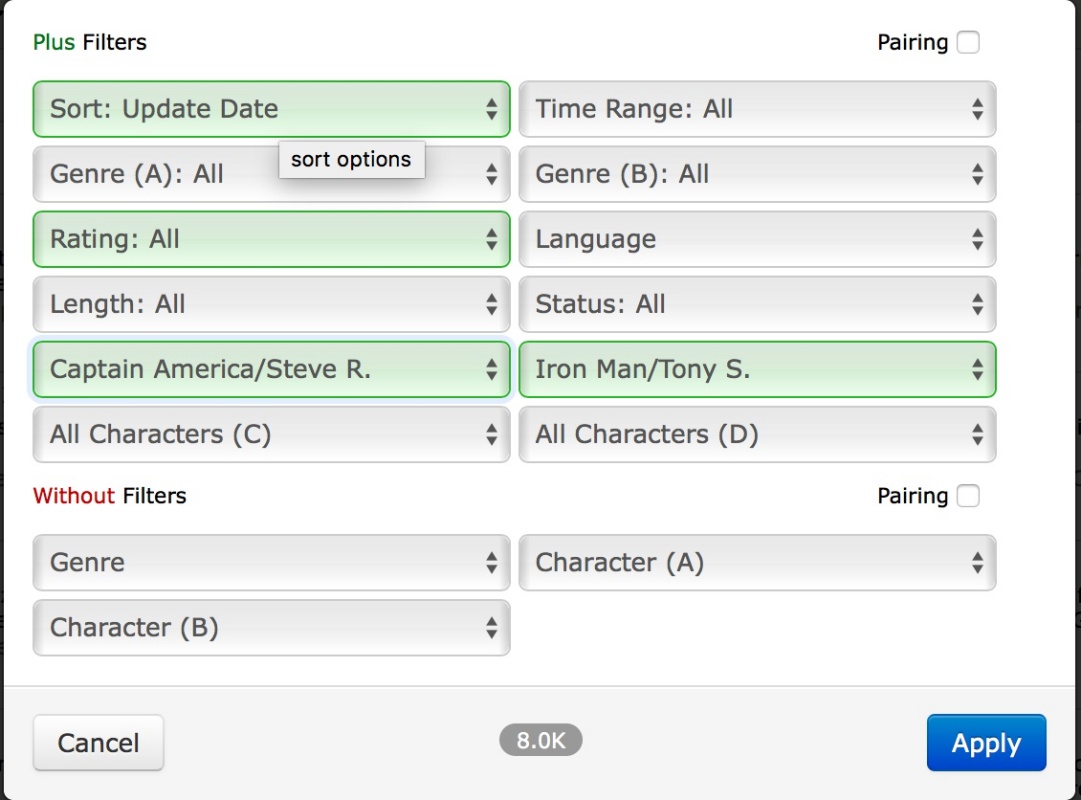Screen dimensions: 1081x800
Task: Open the All Characters (C) dropdown
Action: (271, 434)
